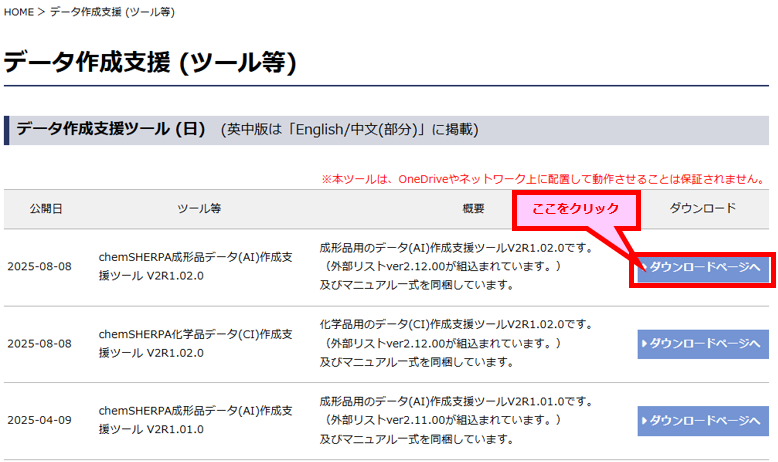
Task: Click chemSHERPA成形品データ(AI) V2R1.01.0 tool name
Action: (195, 420)
